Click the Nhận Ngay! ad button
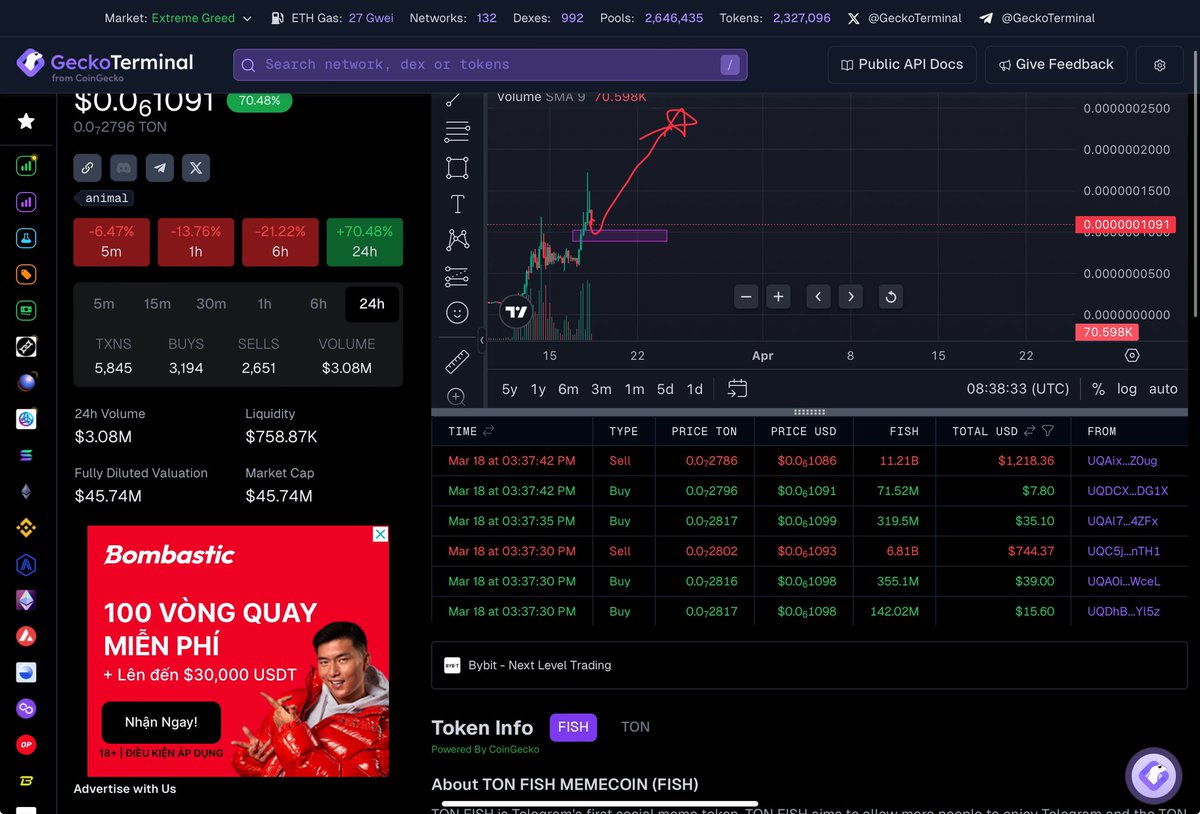 coord(161,722)
